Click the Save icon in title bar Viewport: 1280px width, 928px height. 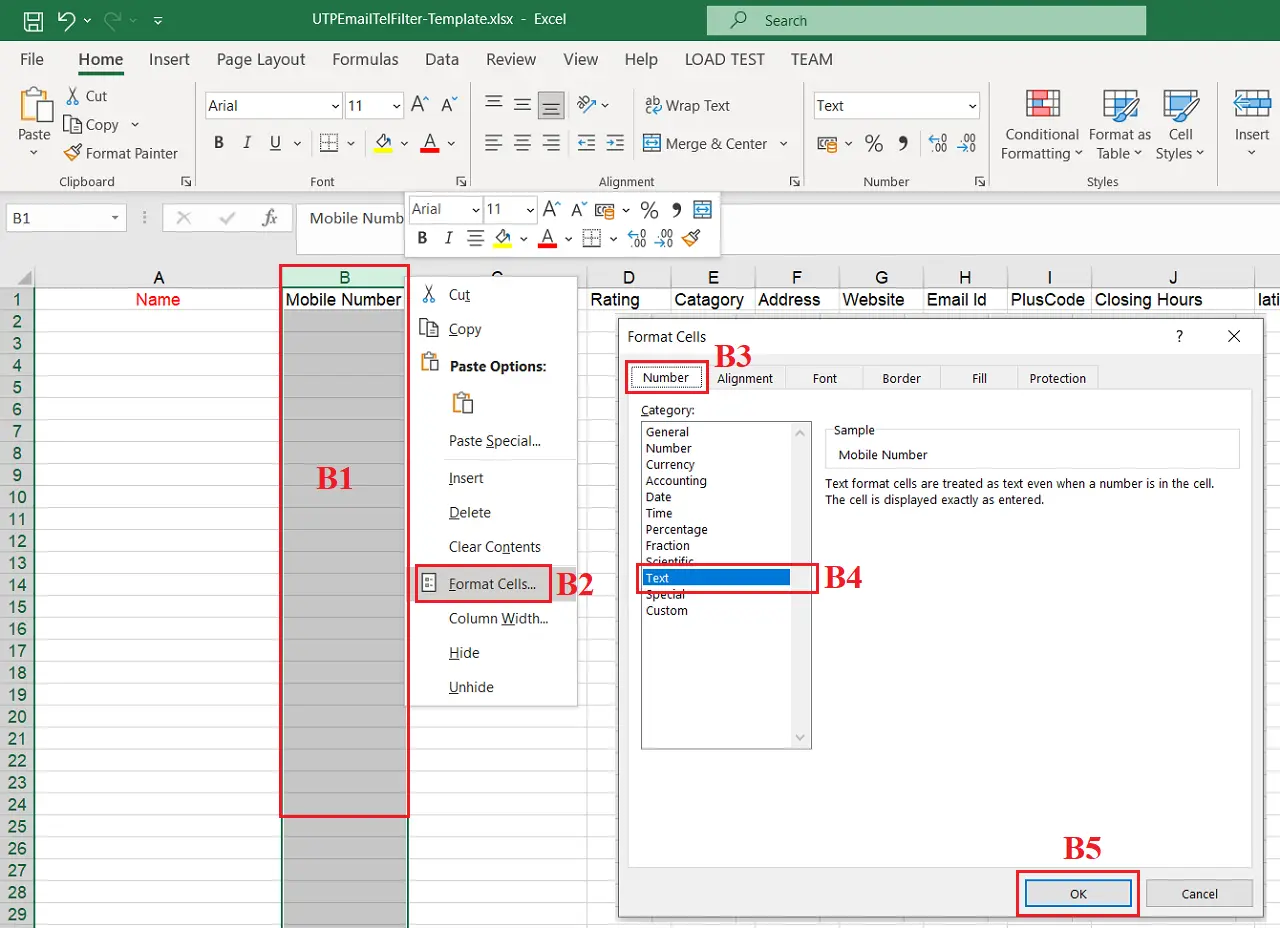pyautogui.click(x=33, y=20)
